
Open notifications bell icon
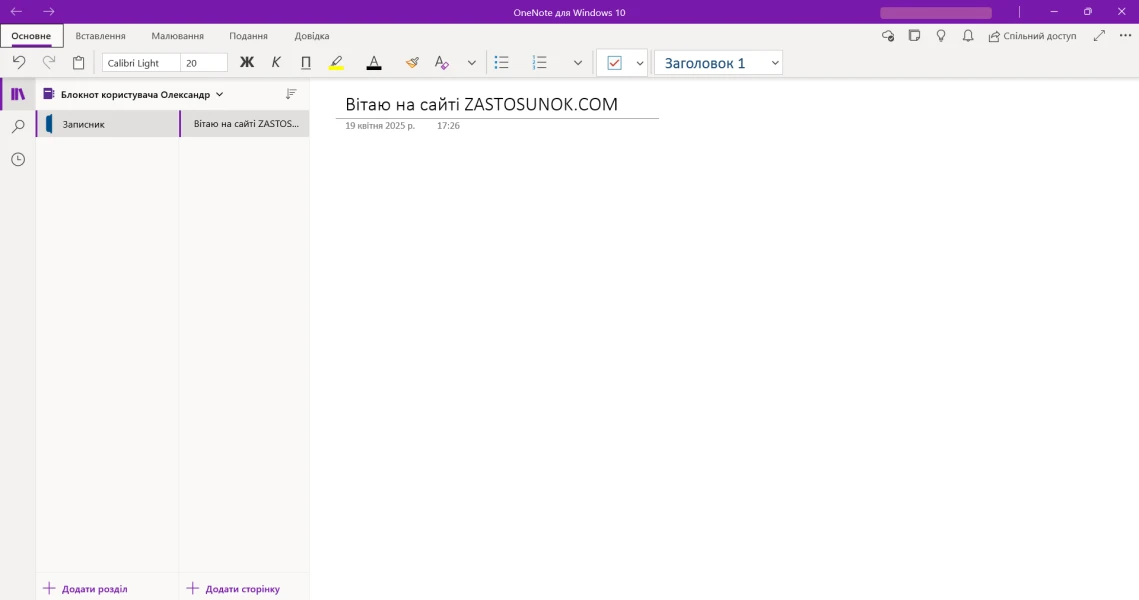click(967, 36)
